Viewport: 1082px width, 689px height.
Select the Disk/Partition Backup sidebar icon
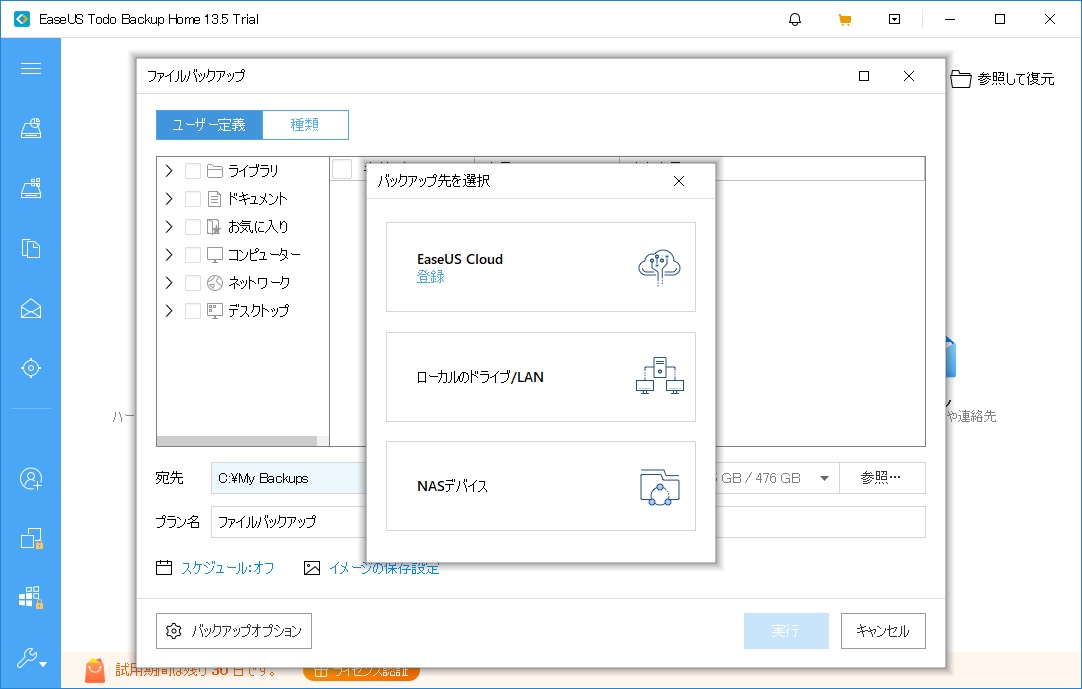point(30,128)
